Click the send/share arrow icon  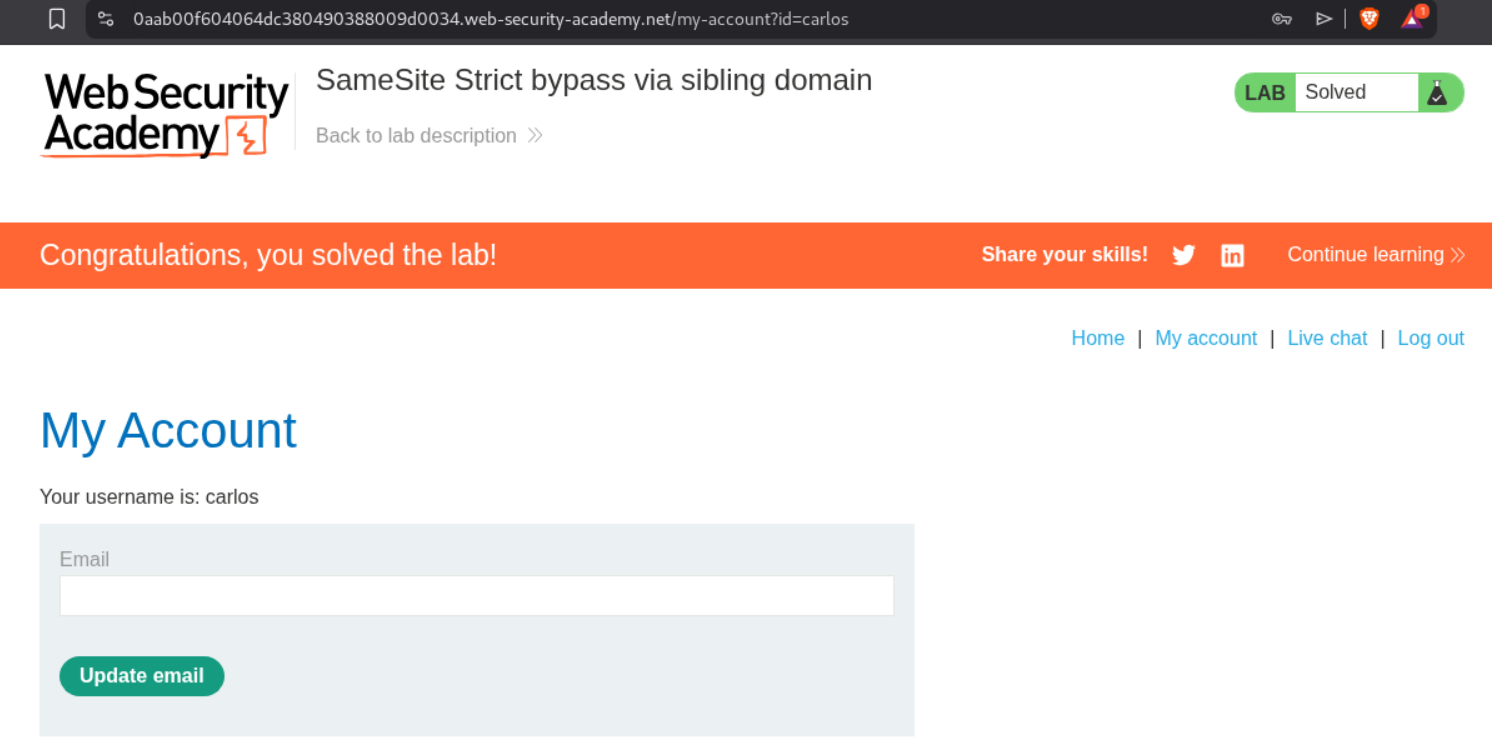coord(1324,19)
